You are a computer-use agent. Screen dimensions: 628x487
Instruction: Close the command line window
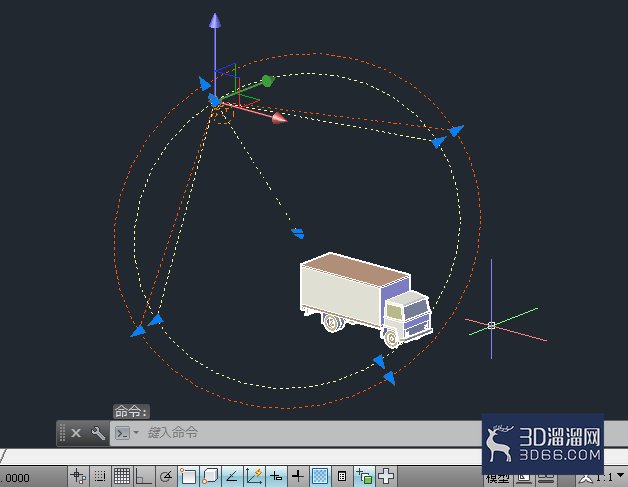pos(76,433)
